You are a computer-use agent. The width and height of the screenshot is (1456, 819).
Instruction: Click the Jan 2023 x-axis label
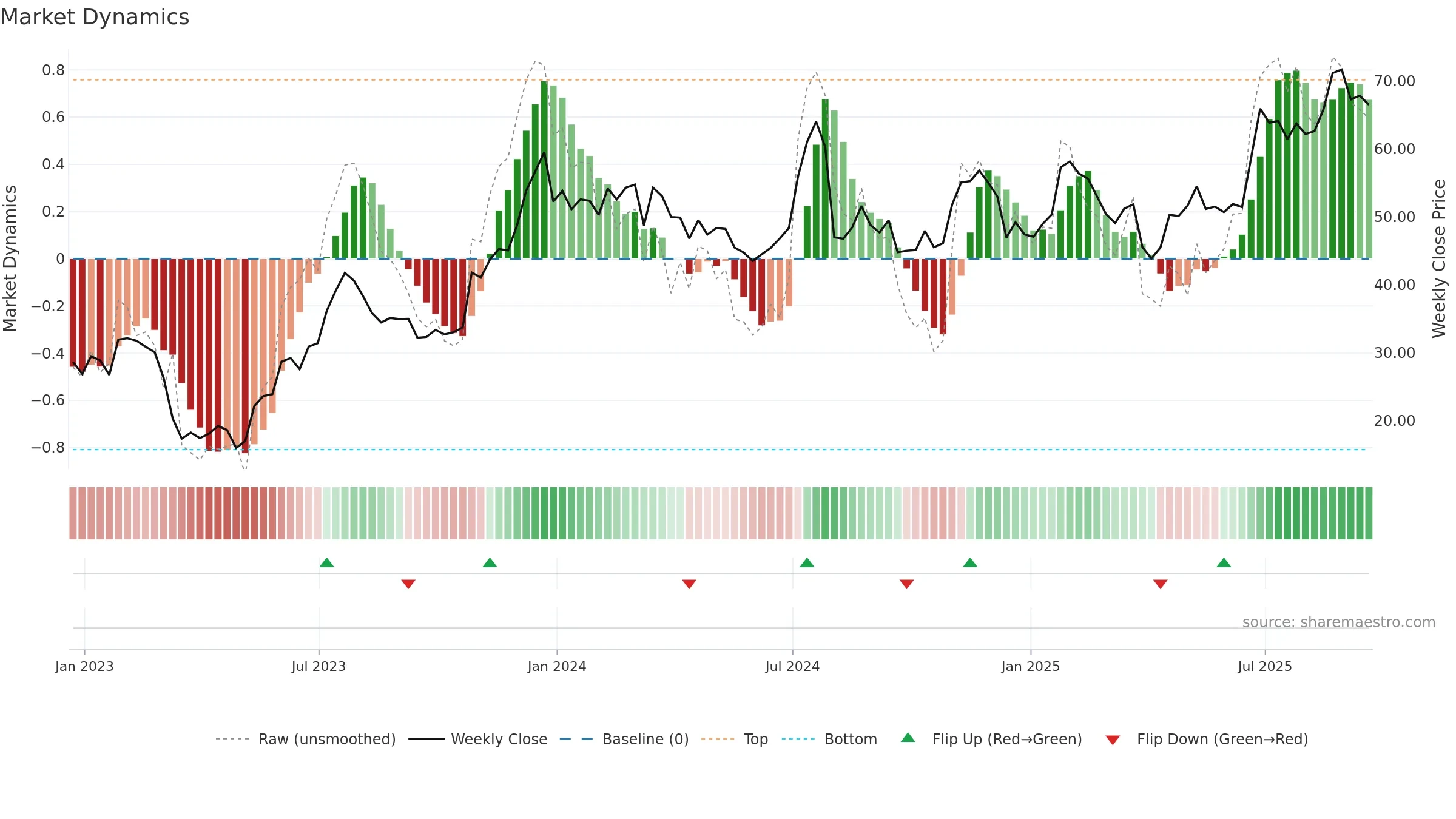tap(84, 666)
